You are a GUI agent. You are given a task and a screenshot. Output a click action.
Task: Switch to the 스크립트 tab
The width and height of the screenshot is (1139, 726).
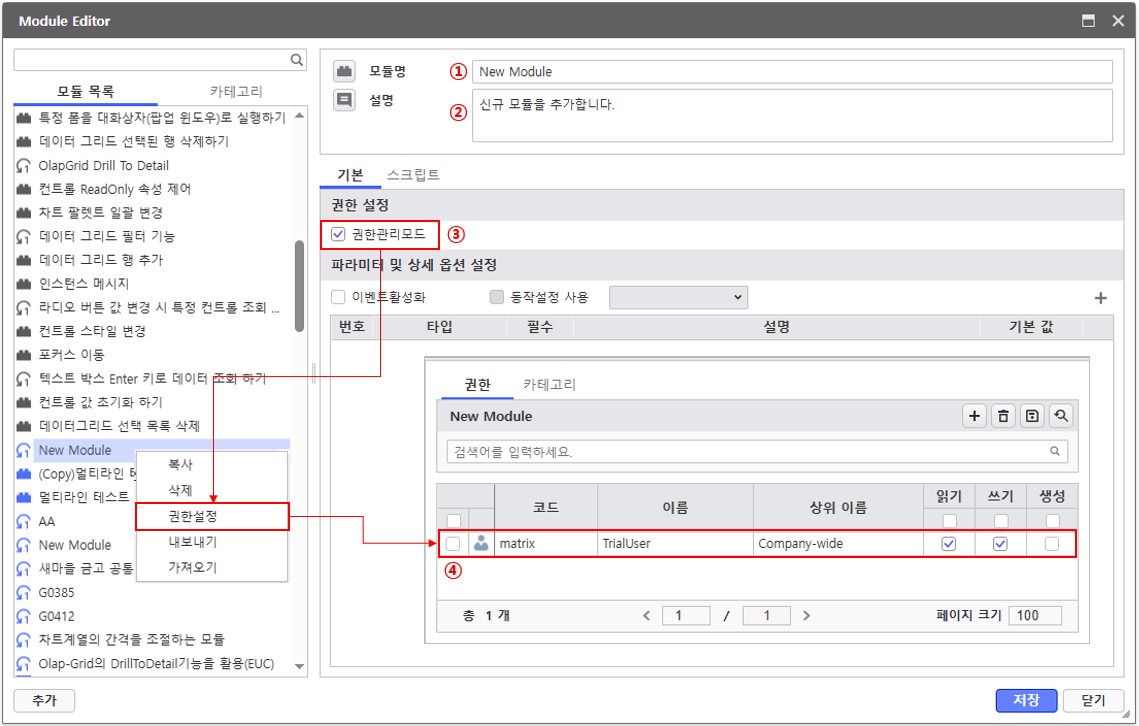413,175
